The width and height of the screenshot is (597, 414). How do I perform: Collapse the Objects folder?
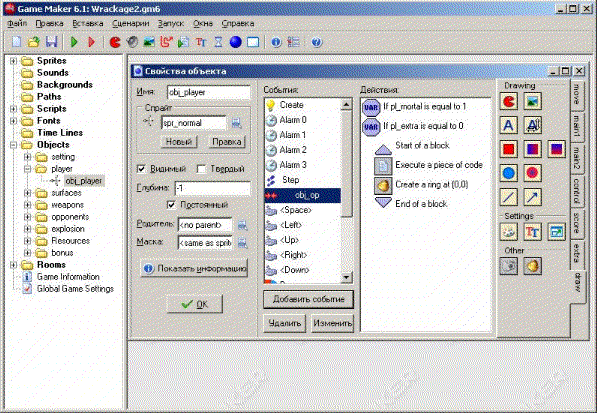point(13,145)
